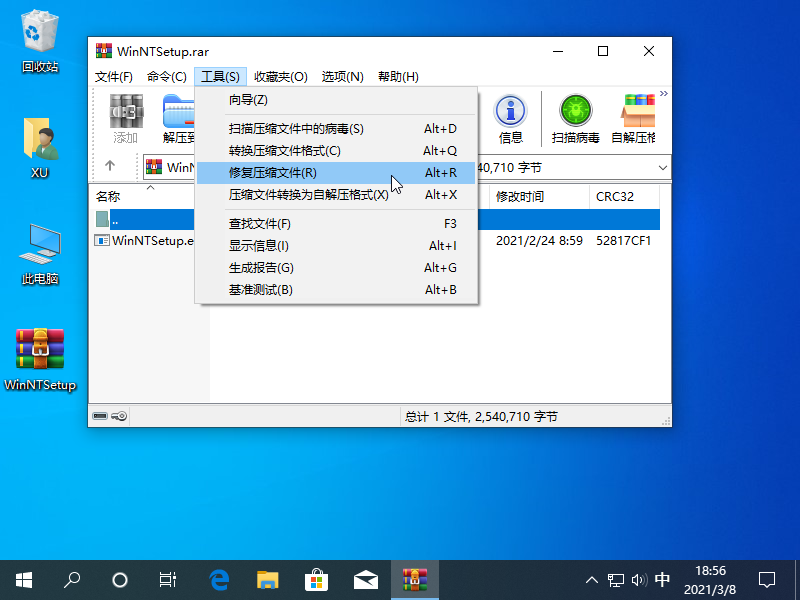Click the Info (信息) toolbar icon
This screenshot has height=600, width=800.
(x=511, y=119)
